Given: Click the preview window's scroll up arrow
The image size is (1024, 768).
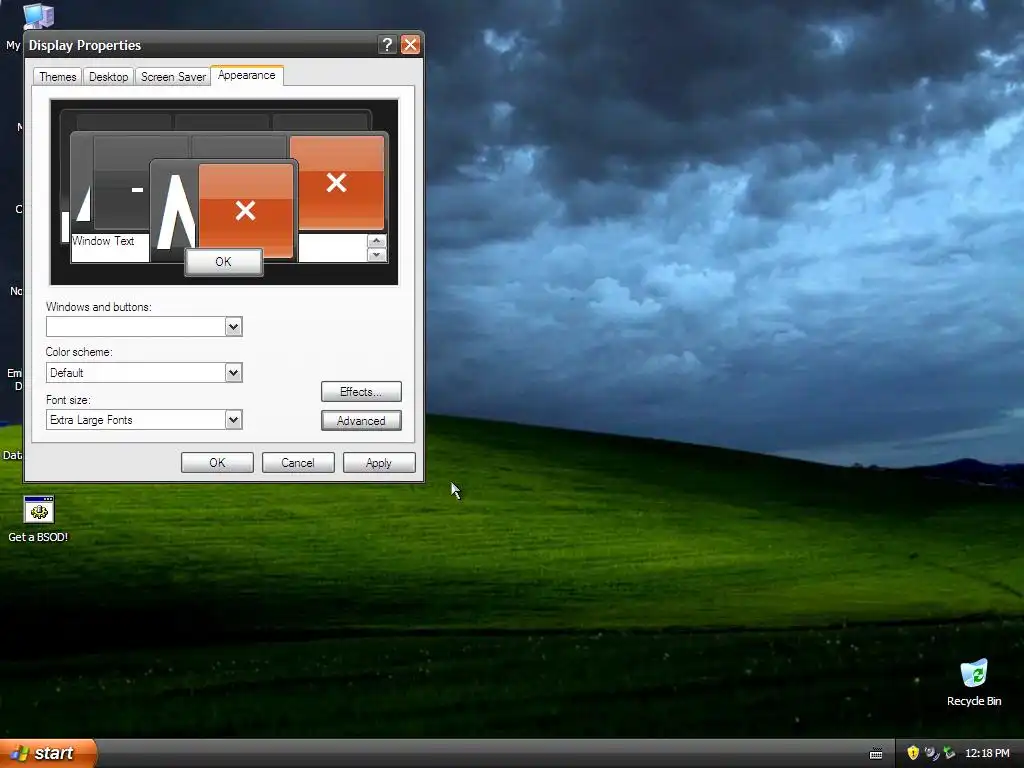Looking at the screenshot, I should point(376,241).
